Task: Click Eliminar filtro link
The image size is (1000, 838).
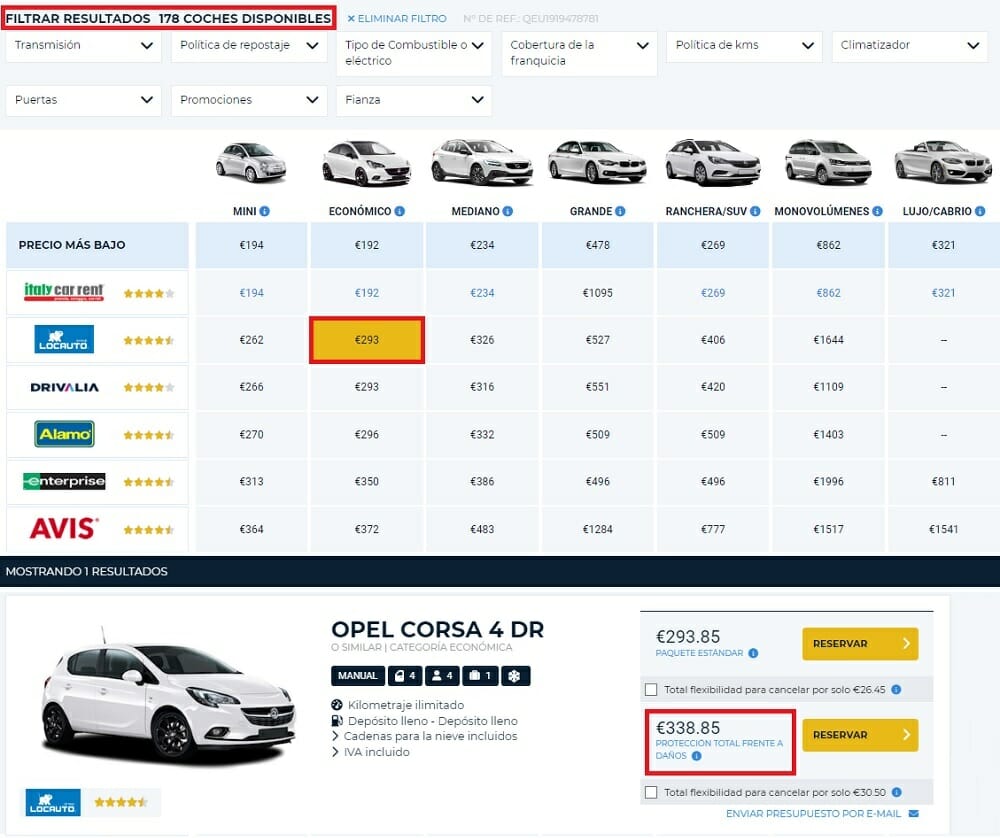Action: (397, 18)
